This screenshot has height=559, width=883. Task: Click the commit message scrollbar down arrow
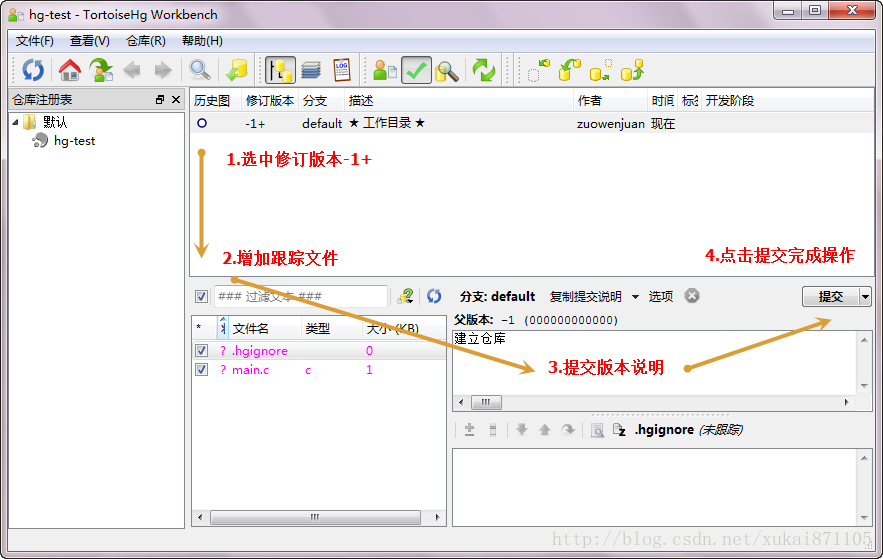[x=864, y=386]
